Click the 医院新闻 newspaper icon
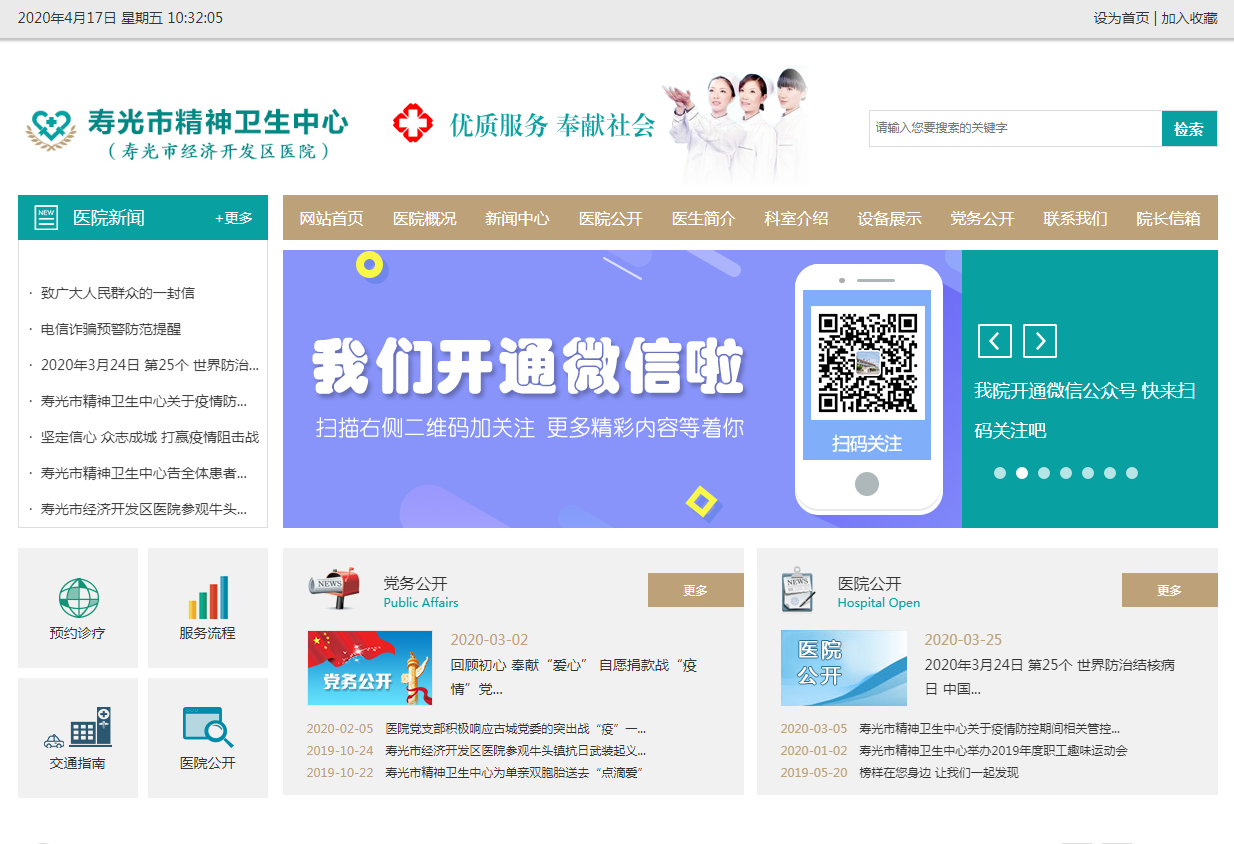This screenshot has width=1234, height=844. 46,218
